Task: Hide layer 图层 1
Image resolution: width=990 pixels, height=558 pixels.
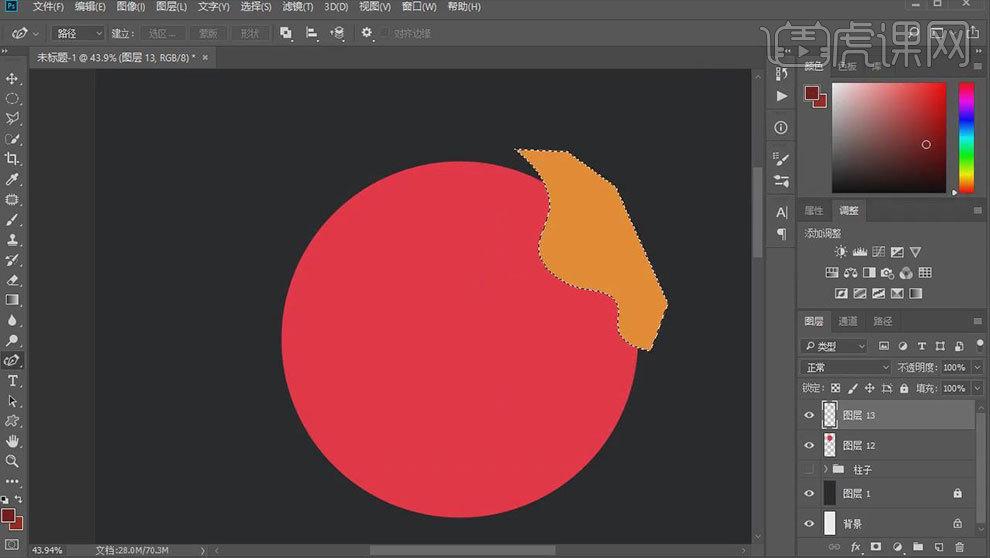Action: [809, 494]
